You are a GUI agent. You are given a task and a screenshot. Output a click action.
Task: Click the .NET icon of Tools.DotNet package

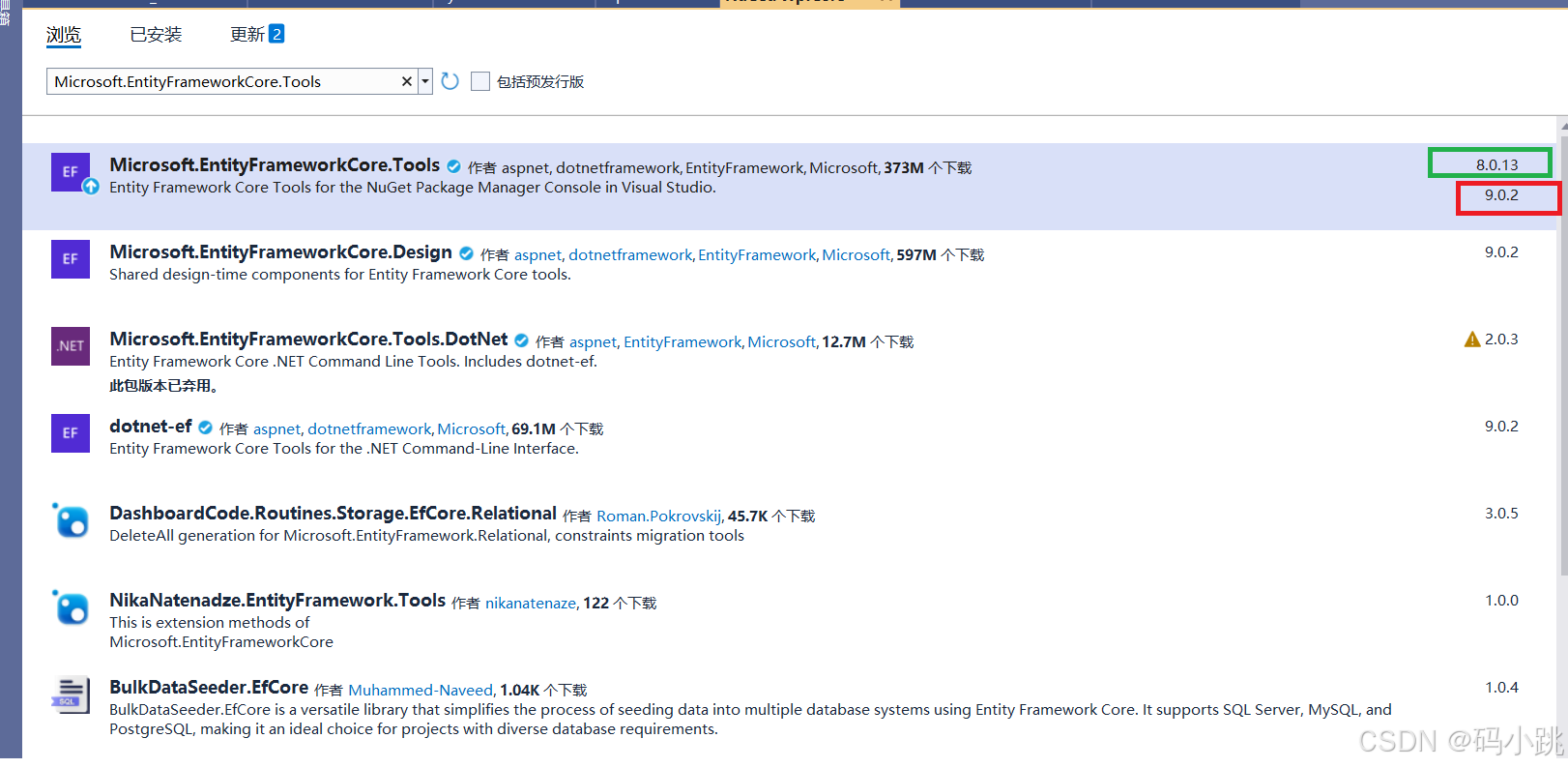pos(71,346)
